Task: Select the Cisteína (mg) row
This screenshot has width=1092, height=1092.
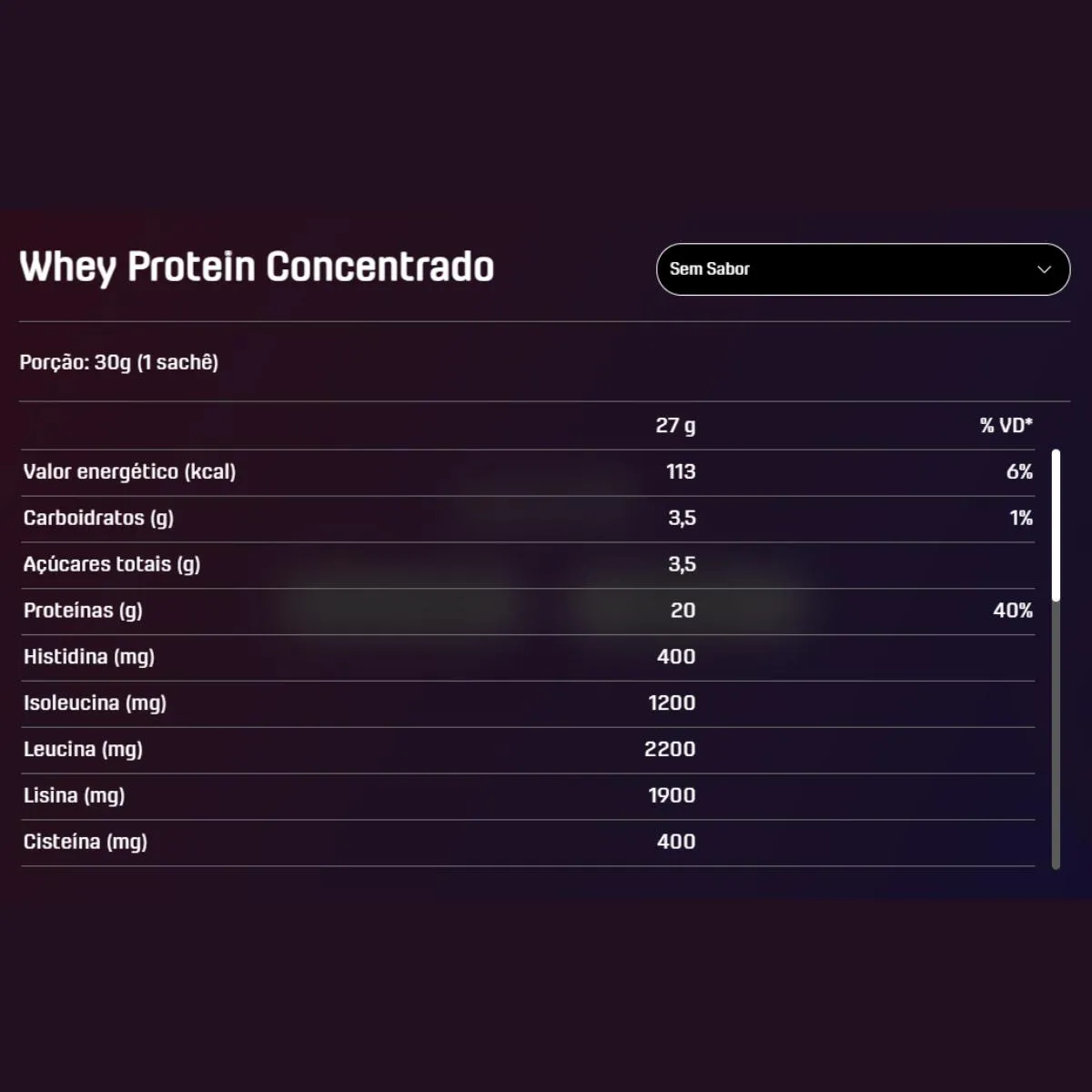Action: pyautogui.click(x=528, y=843)
